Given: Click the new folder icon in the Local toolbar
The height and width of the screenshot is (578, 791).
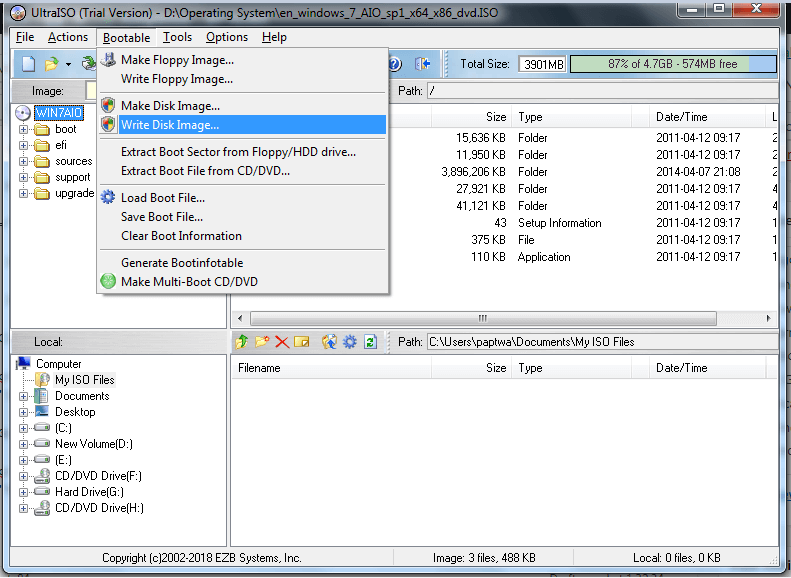Looking at the screenshot, I should (261, 342).
